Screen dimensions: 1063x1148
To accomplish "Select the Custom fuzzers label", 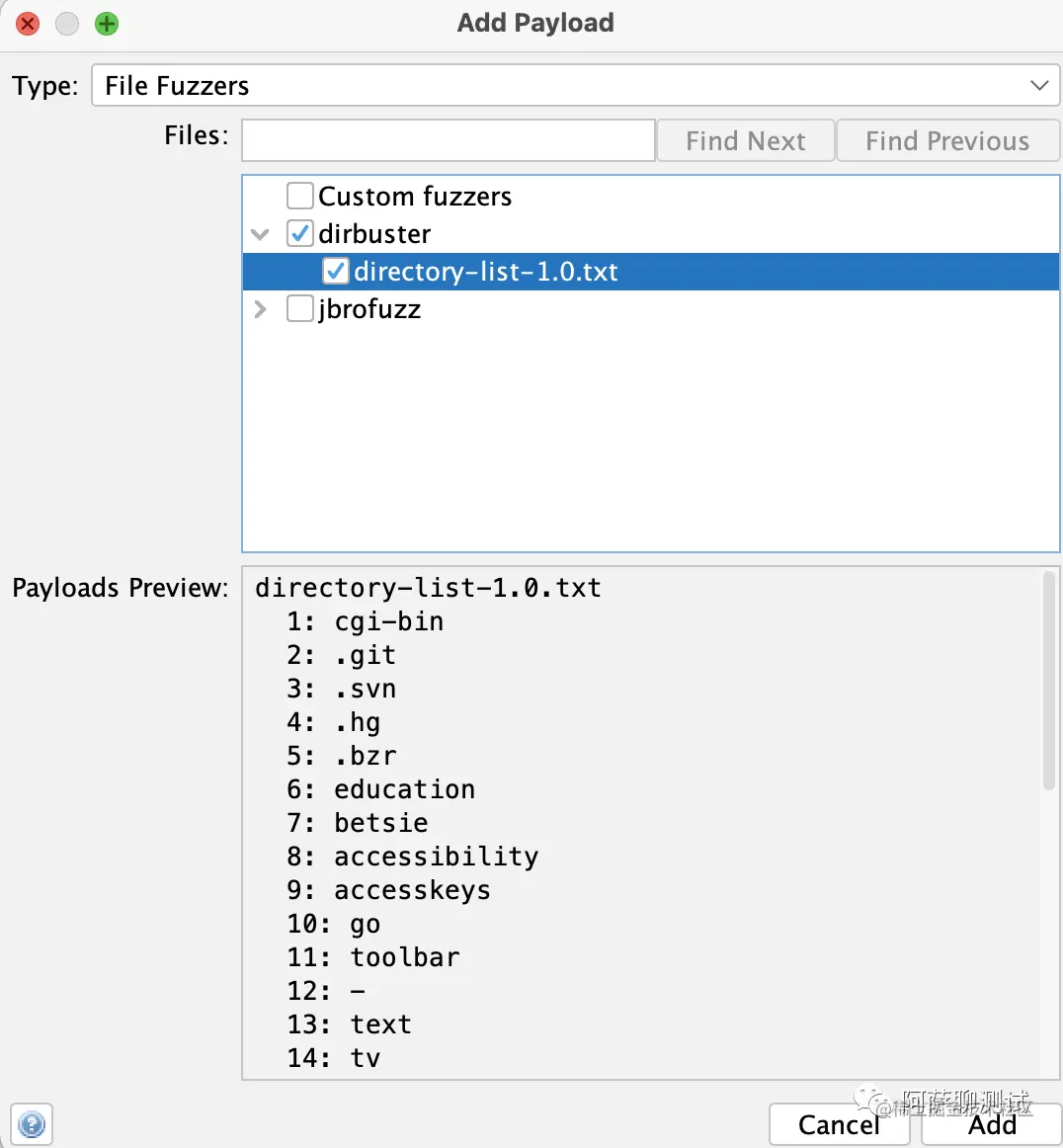I will pos(415,197).
